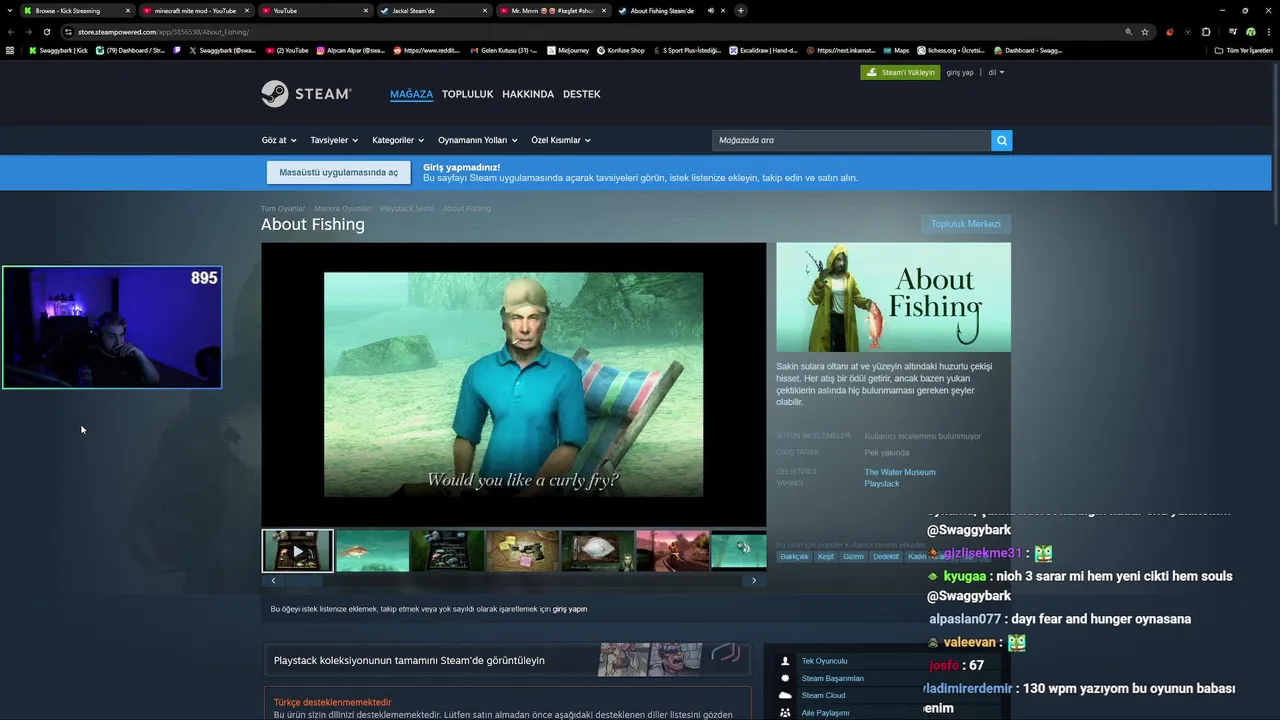Open the Konfuse Shop bookmark
The image size is (1280, 720).
point(621,50)
